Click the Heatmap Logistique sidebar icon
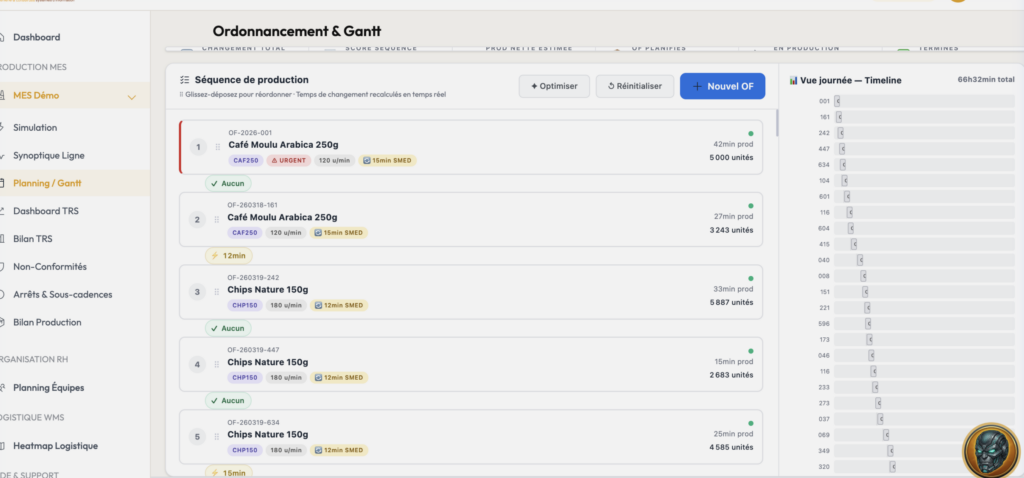The image size is (1024, 478). tap(2, 446)
